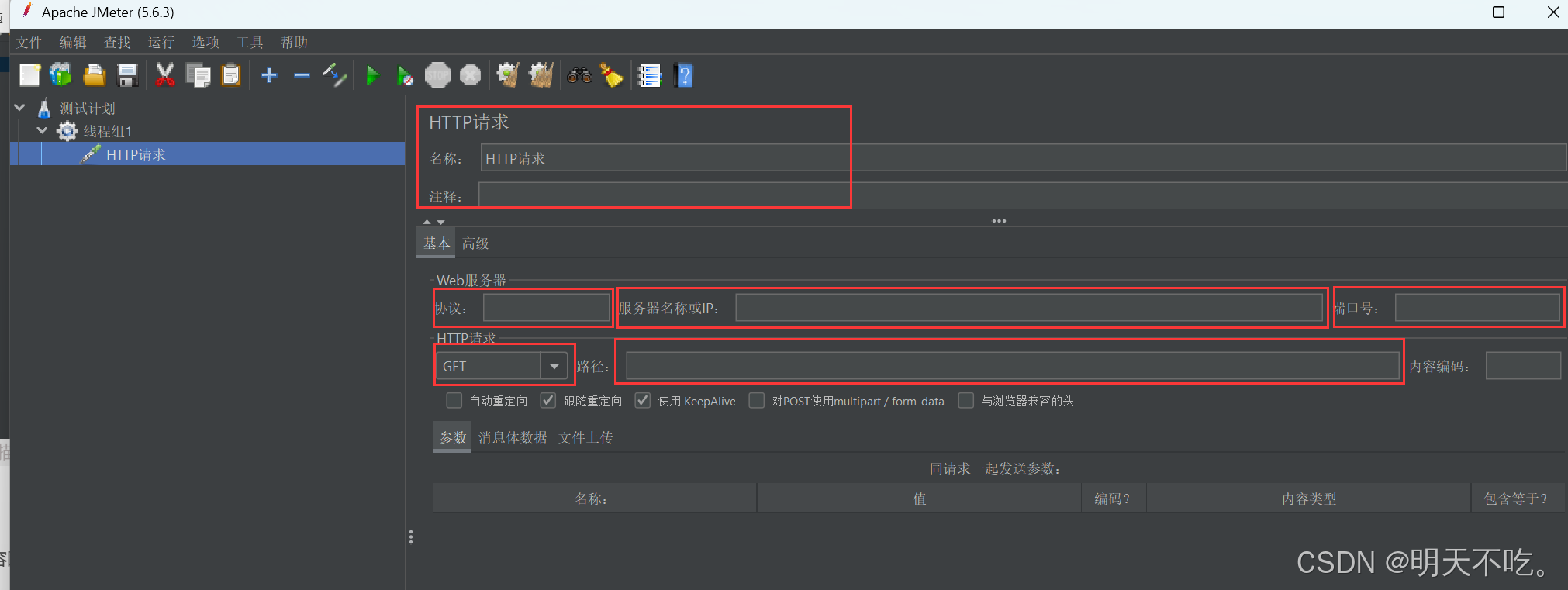Click the 协议 protocol field
The image size is (1568, 590).
[547, 308]
